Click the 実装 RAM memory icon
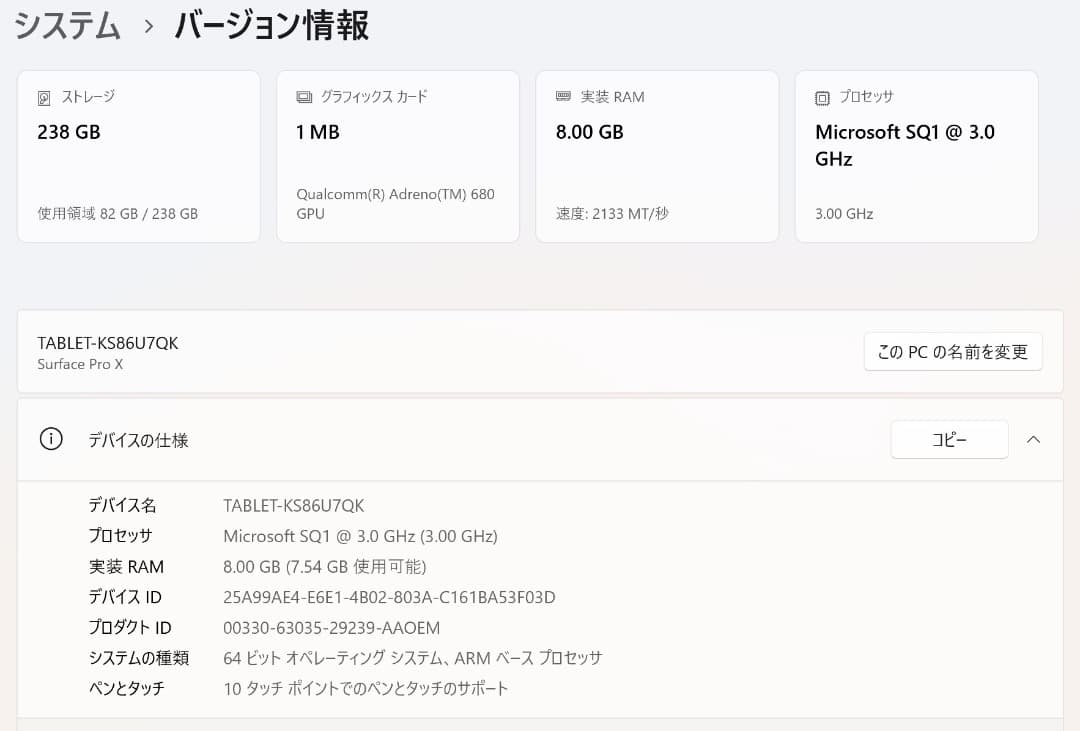Viewport: 1080px width, 731px height. point(561,97)
